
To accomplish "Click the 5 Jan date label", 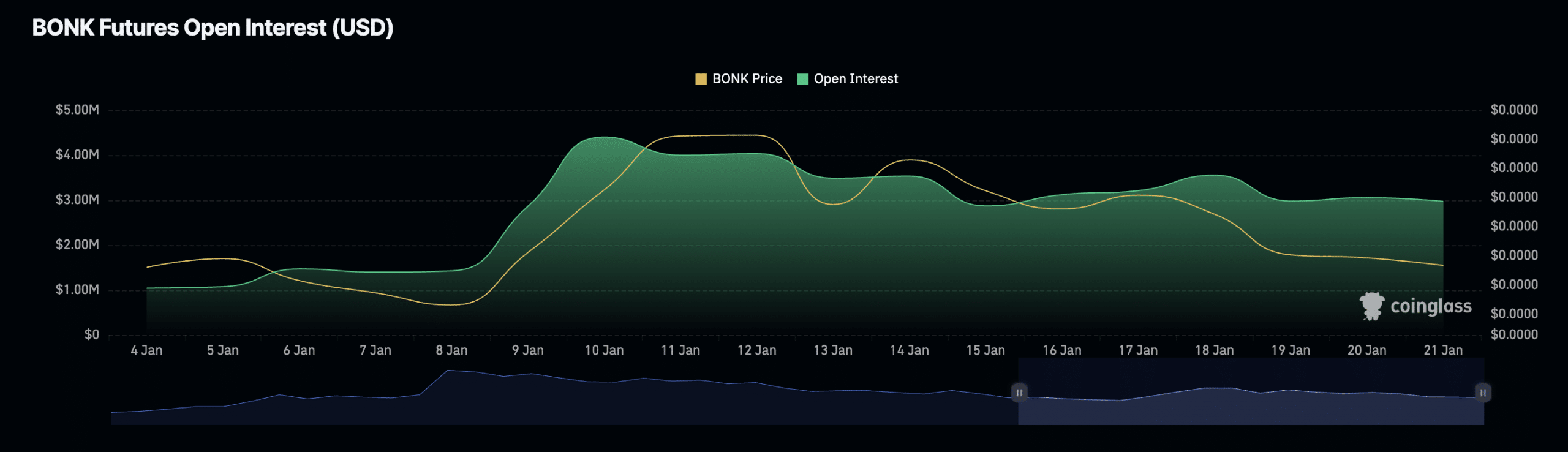I will point(223,350).
